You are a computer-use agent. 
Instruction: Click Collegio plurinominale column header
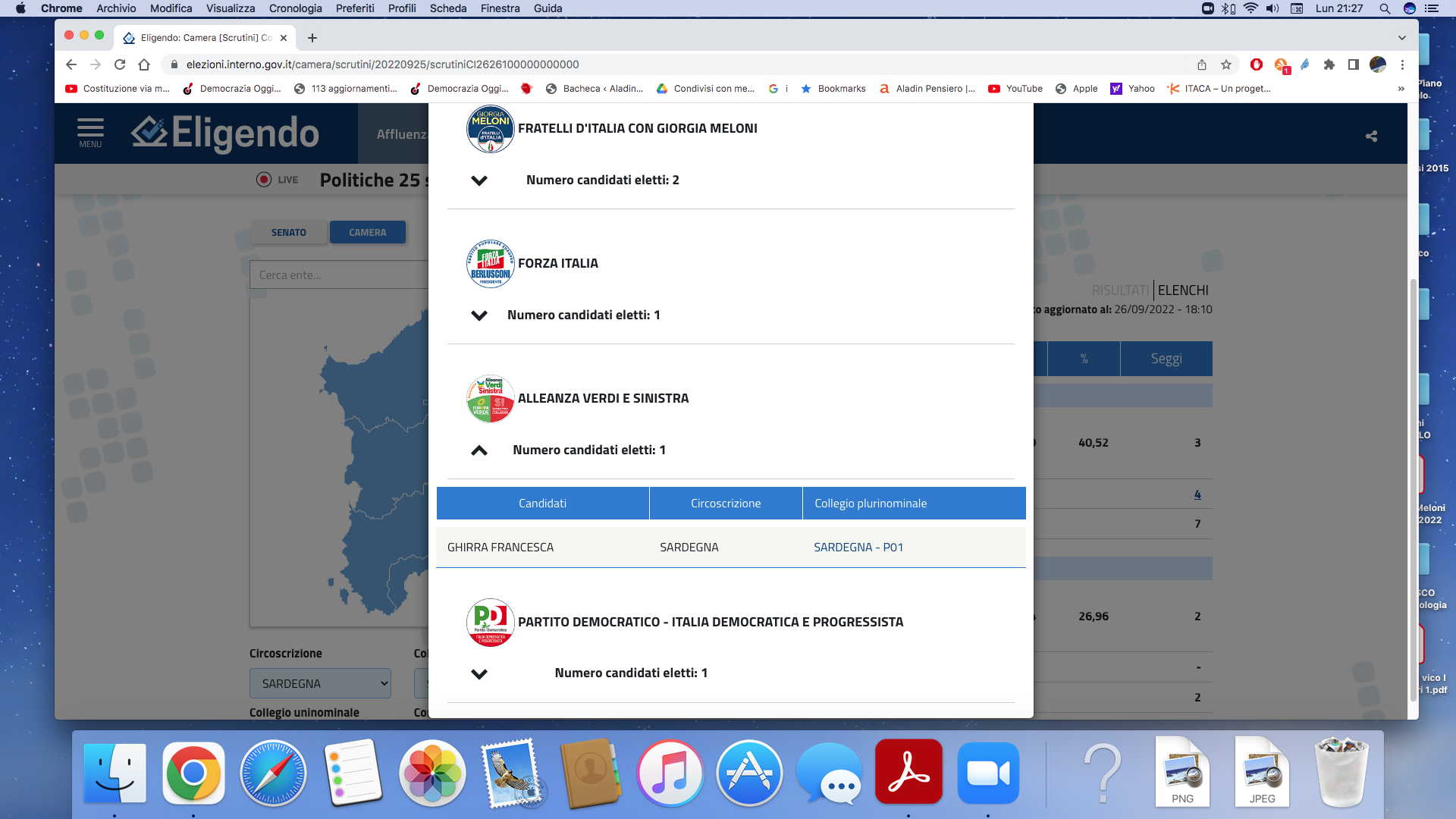point(914,504)
